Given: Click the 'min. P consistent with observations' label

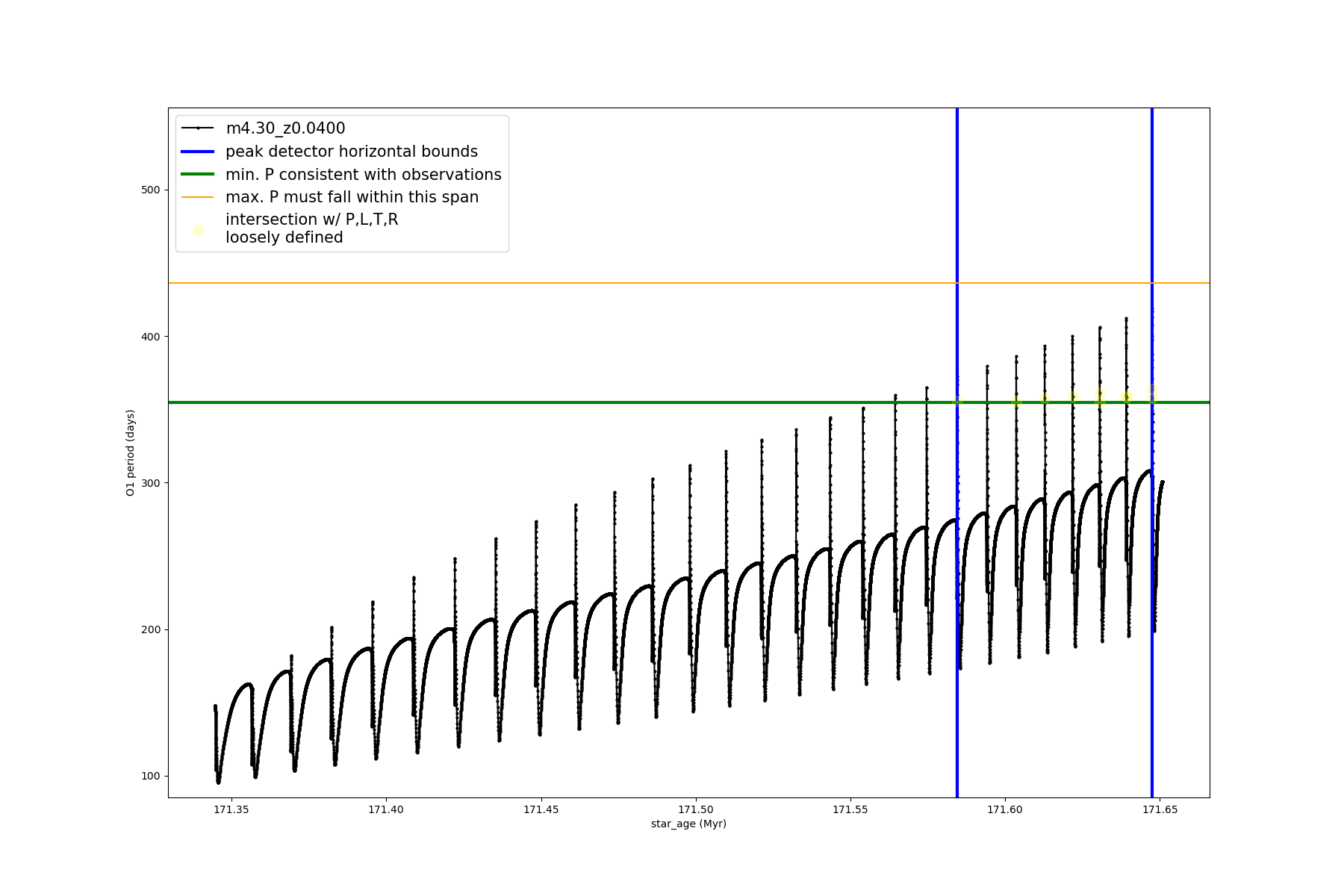Looking at the screenshot, I should pos(363,175).
